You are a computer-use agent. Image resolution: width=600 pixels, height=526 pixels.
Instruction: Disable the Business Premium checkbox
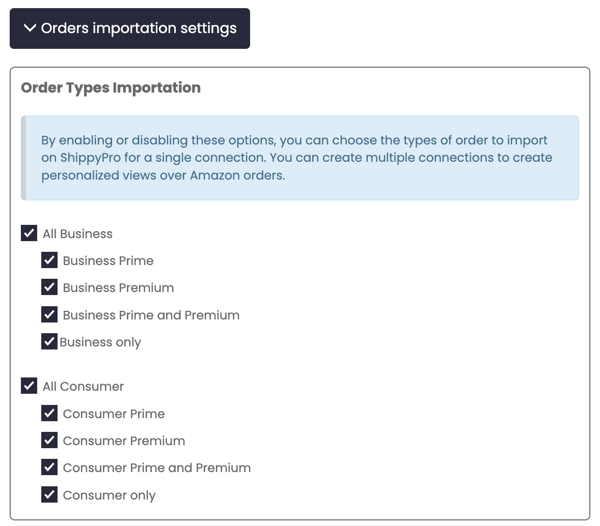pos(49,287)
